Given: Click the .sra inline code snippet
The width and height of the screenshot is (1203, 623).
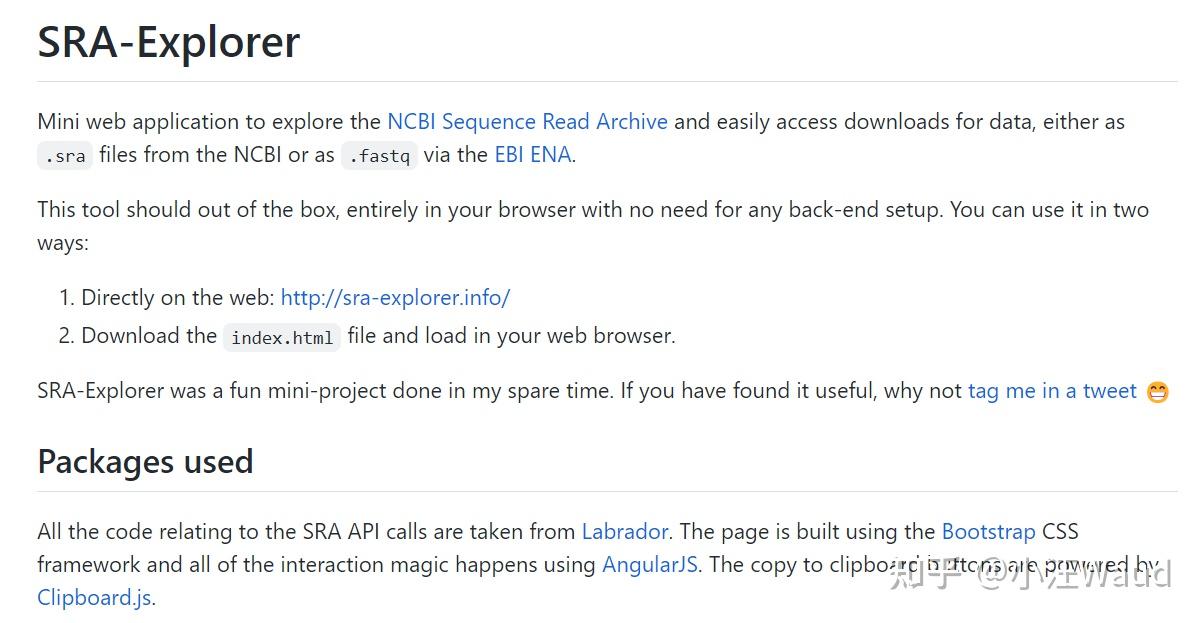Looking at the screenshot, I should pos(65,156).
